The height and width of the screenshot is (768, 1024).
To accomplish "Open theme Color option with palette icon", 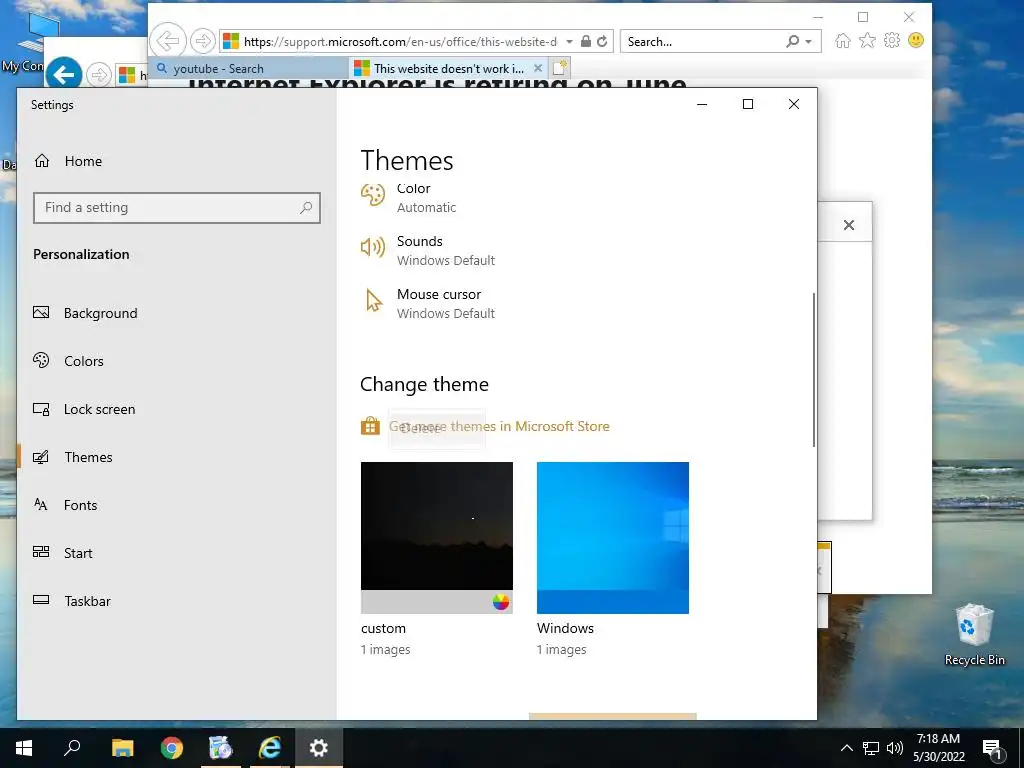I will [x=409, y=197].
